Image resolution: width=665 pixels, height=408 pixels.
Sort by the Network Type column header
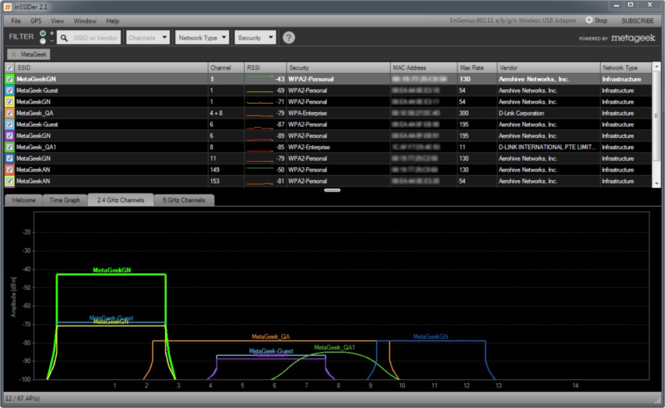[626, 68]
